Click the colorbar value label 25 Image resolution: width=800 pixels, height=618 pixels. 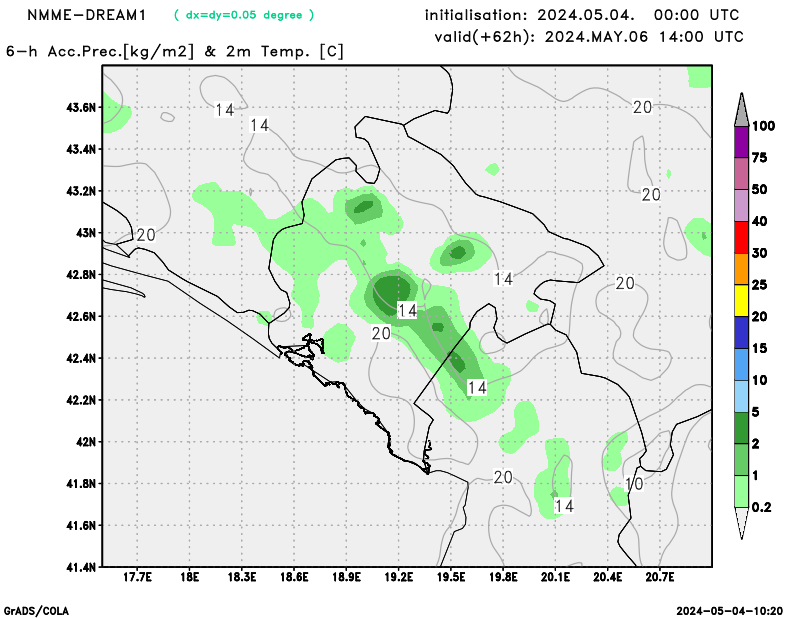760,285
